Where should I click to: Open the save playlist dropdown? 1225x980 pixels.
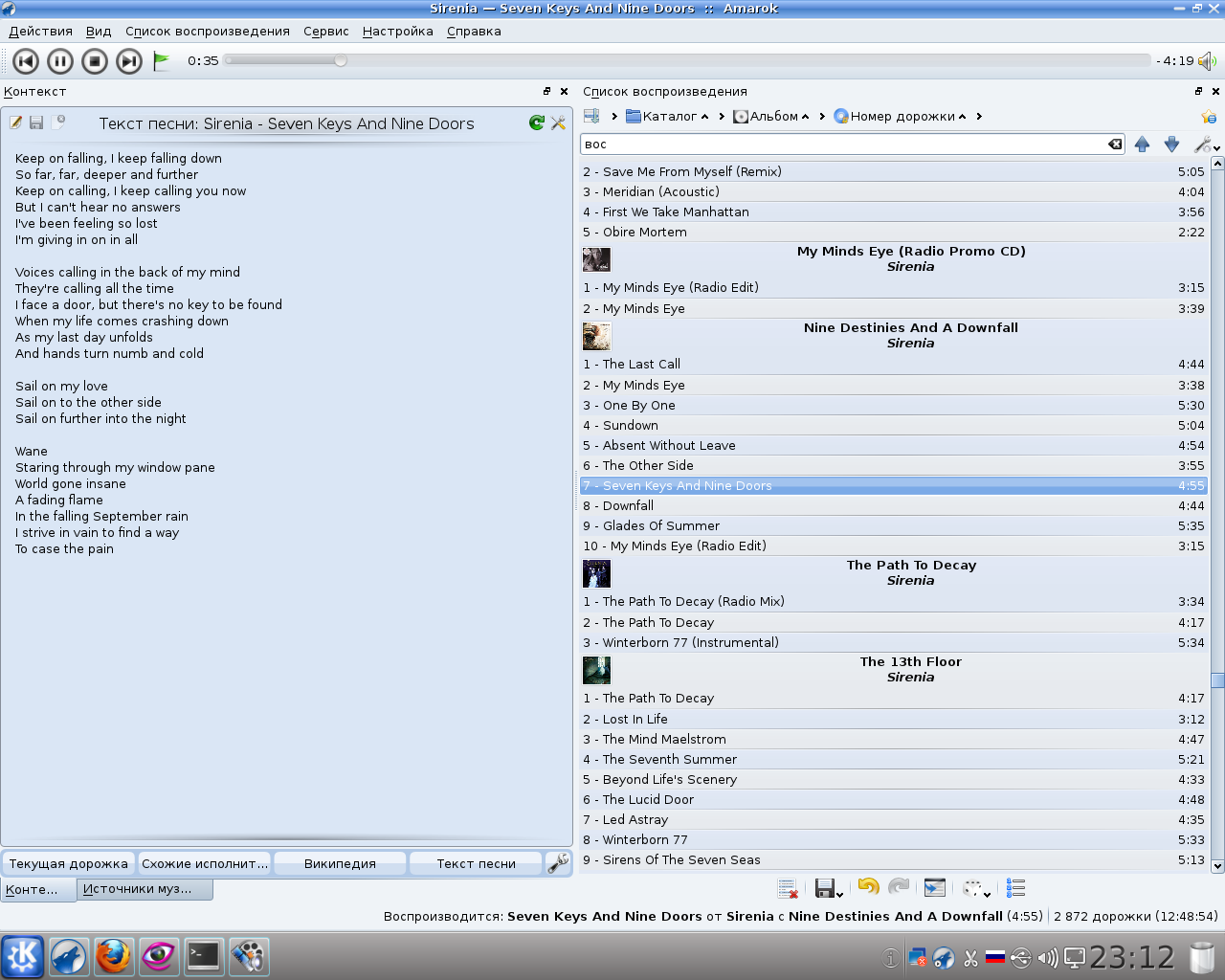click(x=829, y=889)
